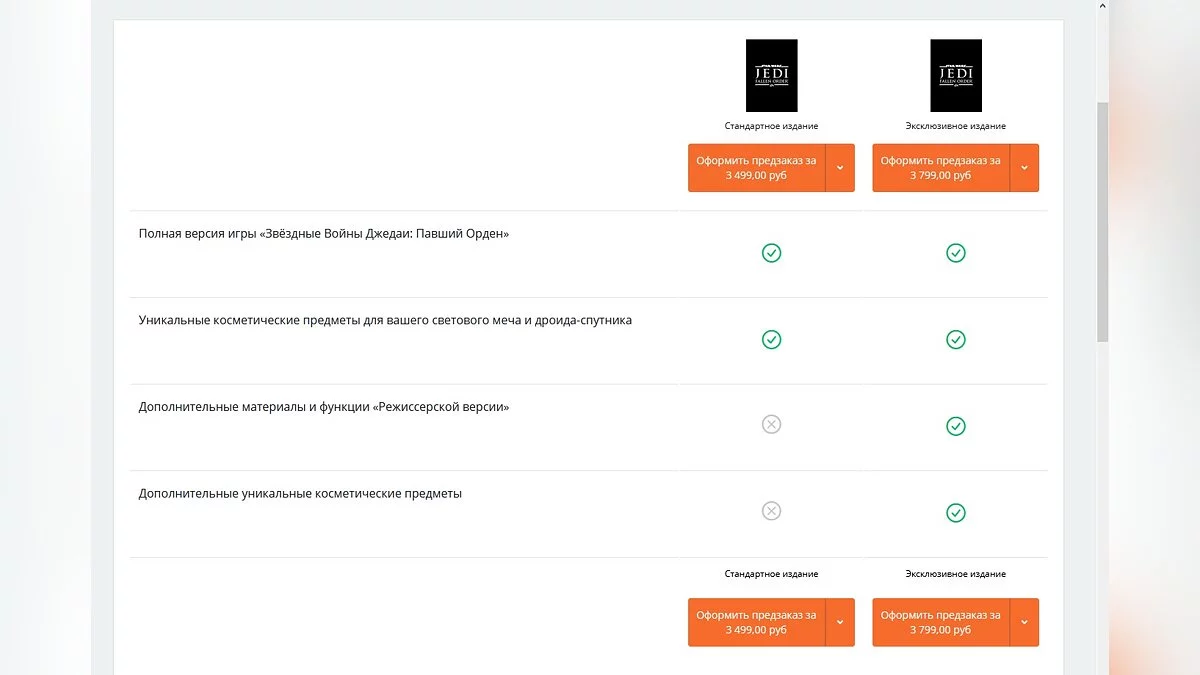Click top Exclusive edition preorder button for 3 799 руб
The image size is (1200, 675).
tap(940, 168)
